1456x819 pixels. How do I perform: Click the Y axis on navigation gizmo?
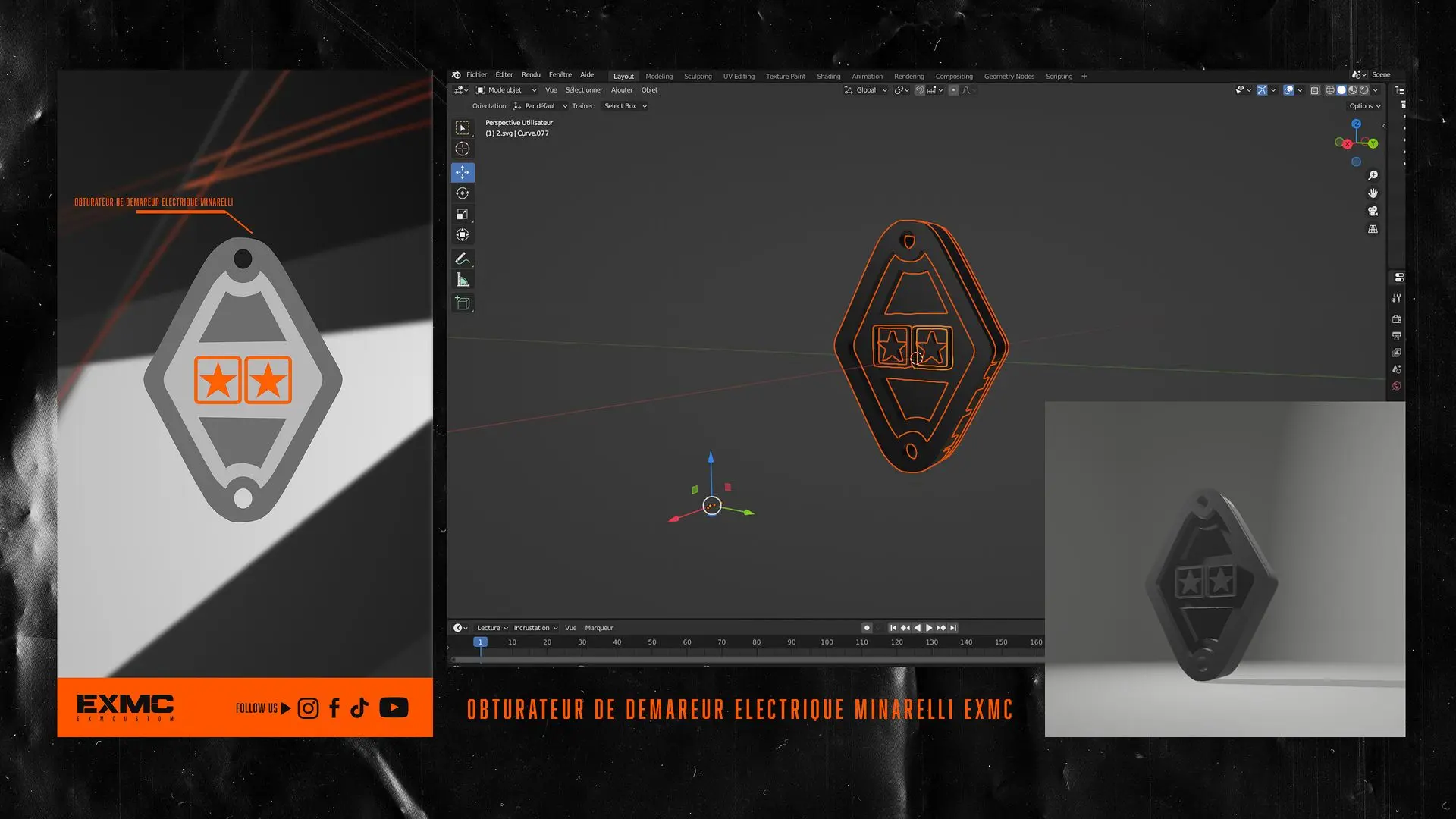1373,143
